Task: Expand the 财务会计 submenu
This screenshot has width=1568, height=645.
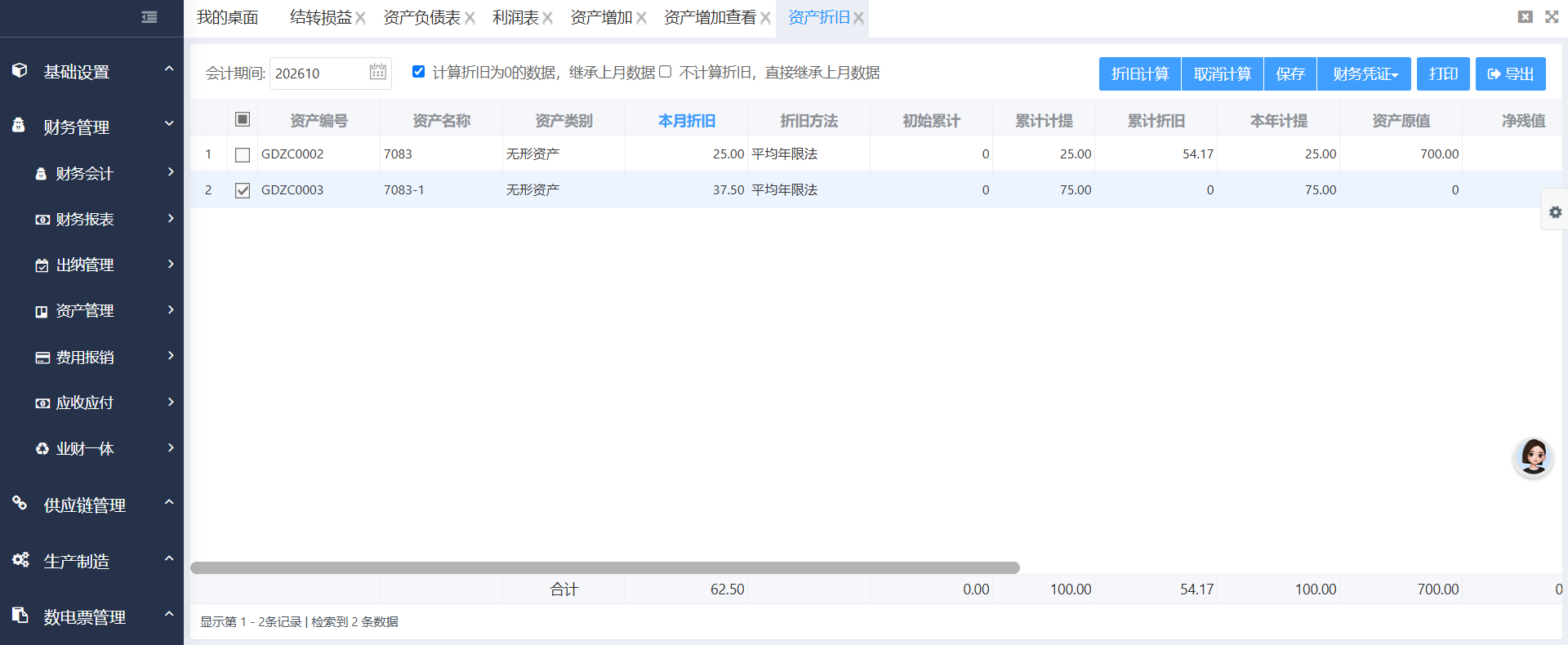Action: 91,173
